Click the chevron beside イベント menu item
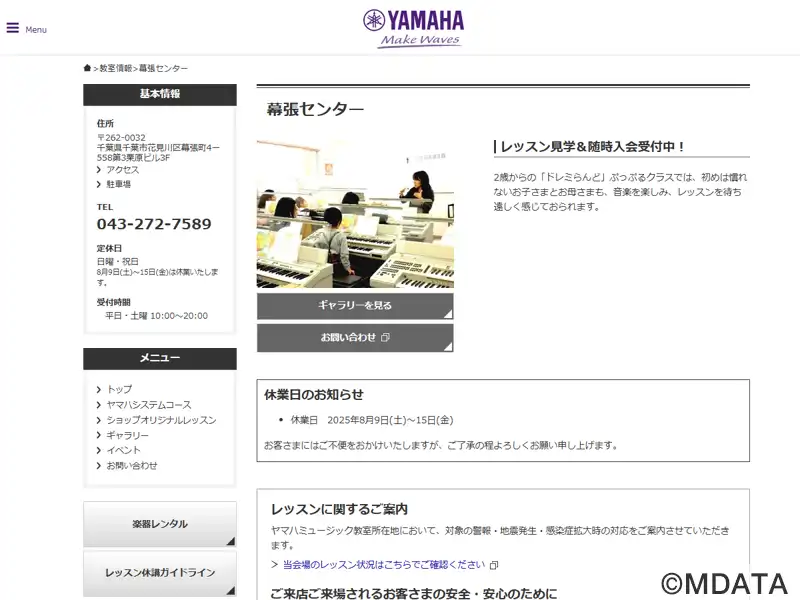The height and width of the screenshot is (600, 800). click(99, 451)
